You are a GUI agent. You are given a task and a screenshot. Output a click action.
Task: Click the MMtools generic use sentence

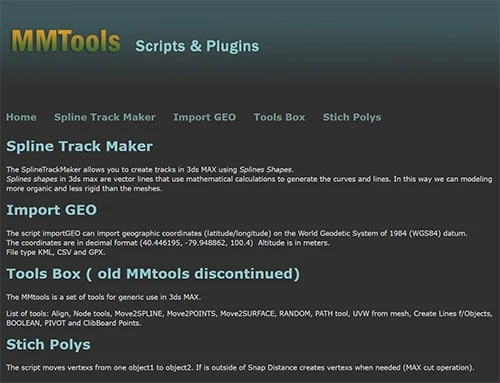point(103,297)
